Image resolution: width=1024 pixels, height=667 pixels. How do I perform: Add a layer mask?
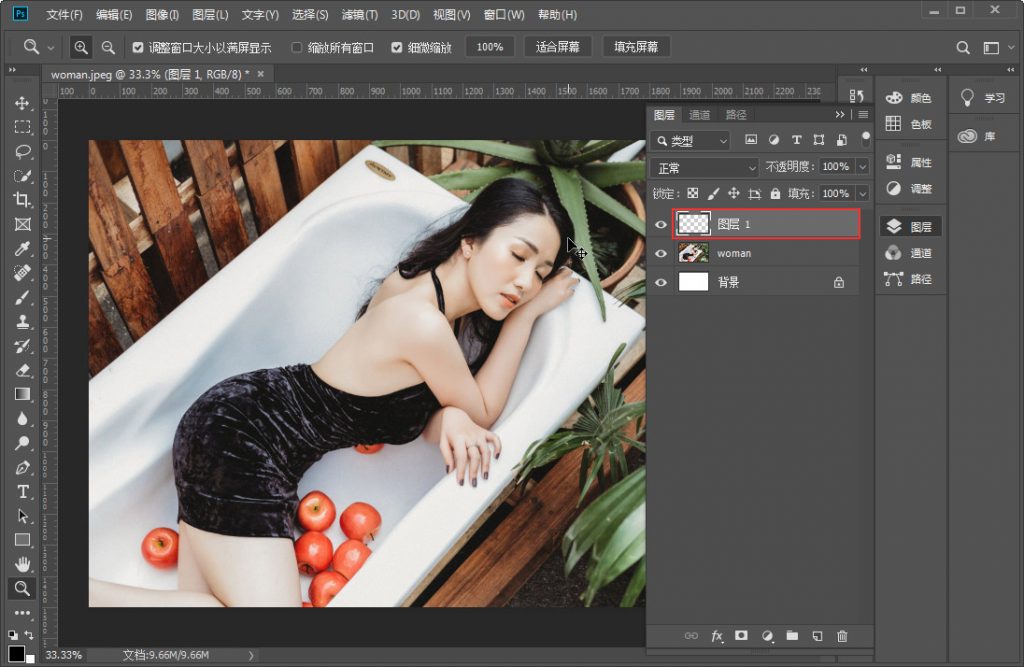[x=741, y=636]
